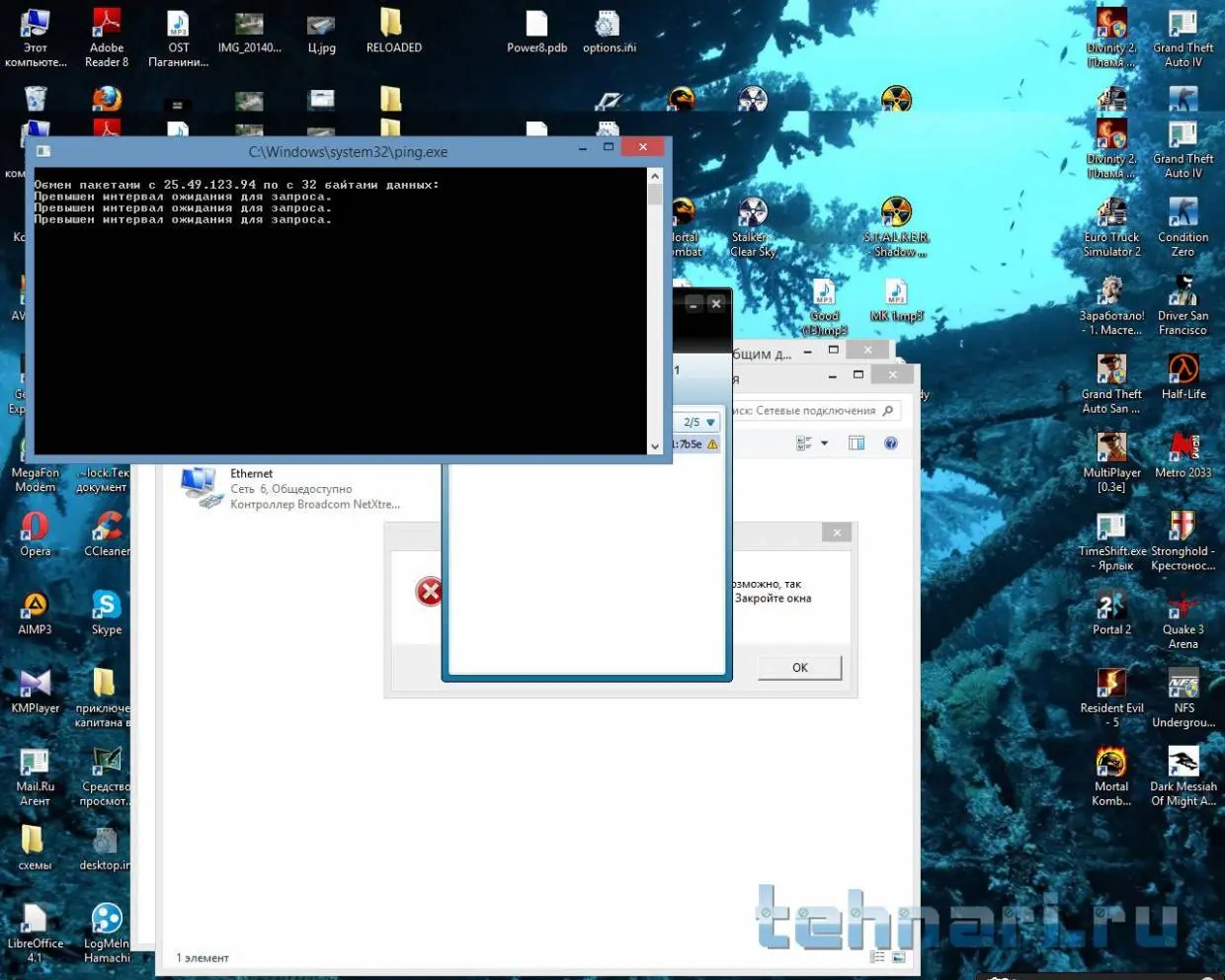Viewport: 1225px width, 980px height.
Task: Open the RELOADED folder on the desktop
Action: (393, 32)
